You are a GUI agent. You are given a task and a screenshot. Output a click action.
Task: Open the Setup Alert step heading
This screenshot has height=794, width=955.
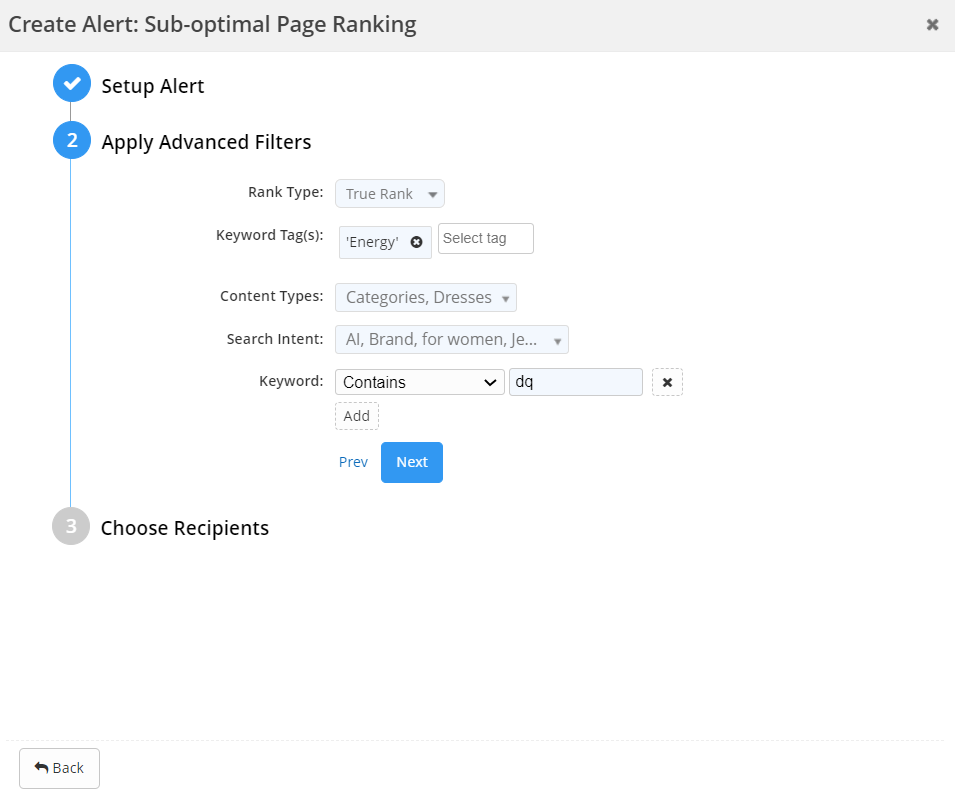point(153,86)
